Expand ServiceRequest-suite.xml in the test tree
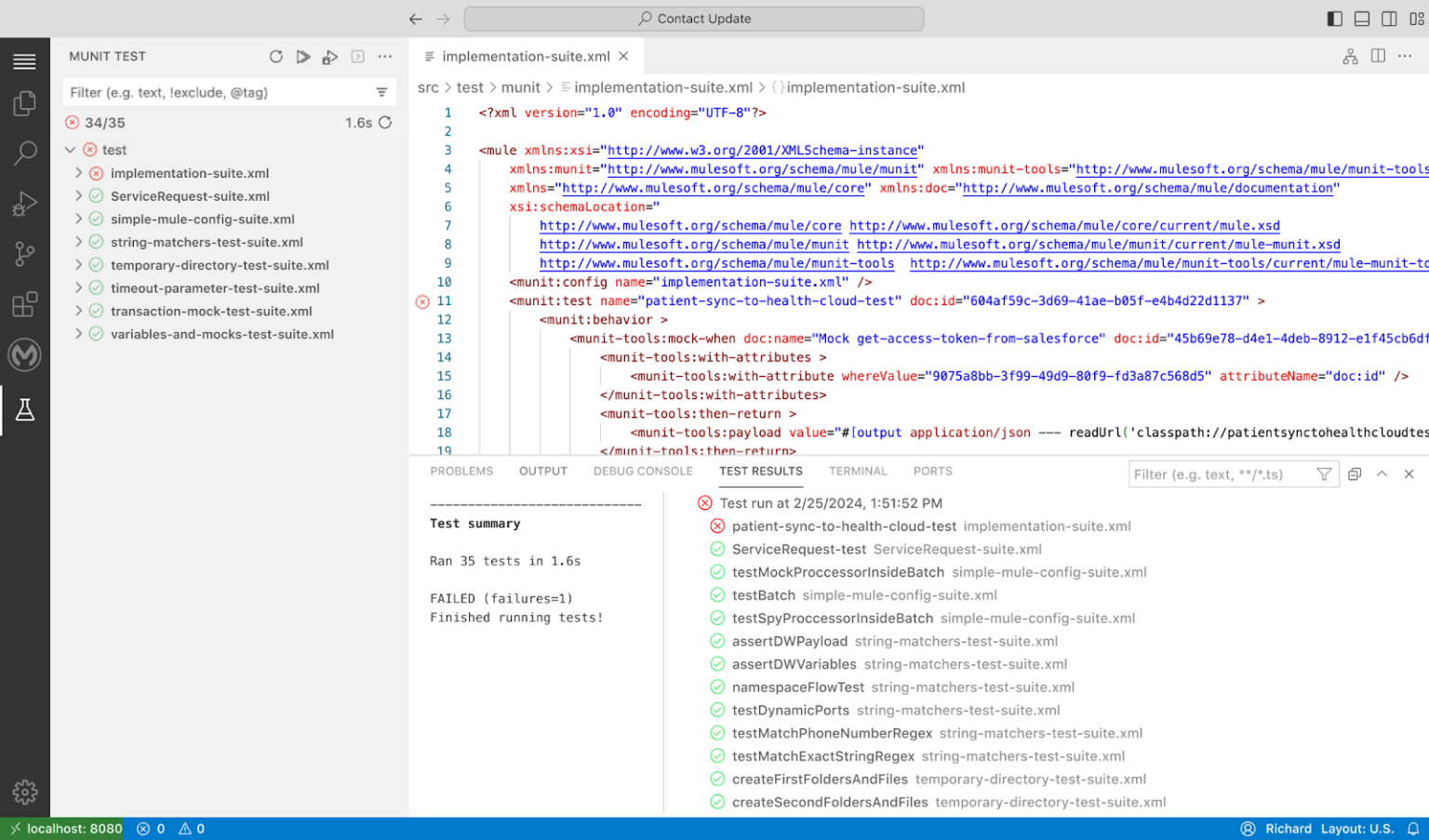This screenshot has width=1429, height=840. point(79,196)
